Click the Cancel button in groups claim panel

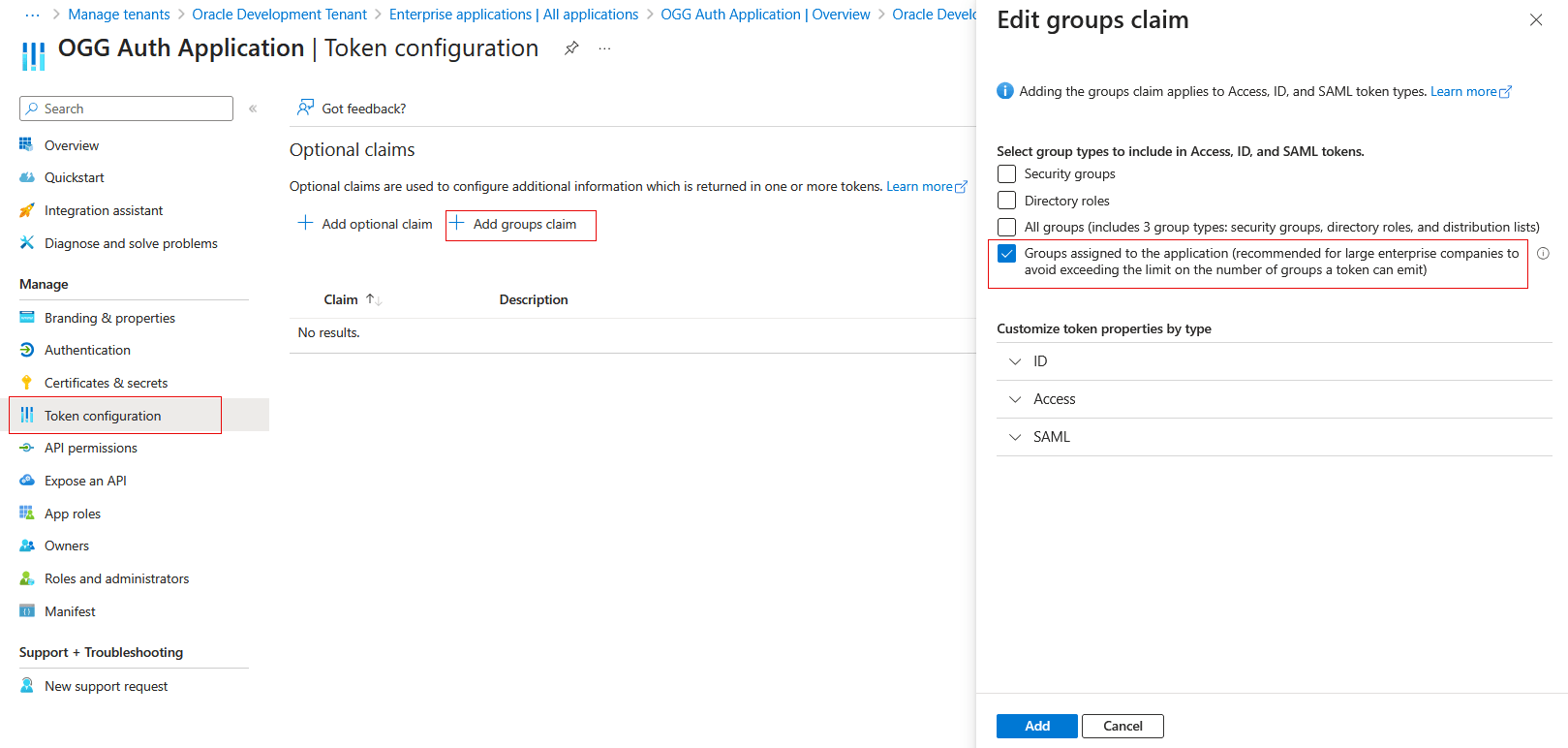click(1122, 726)
